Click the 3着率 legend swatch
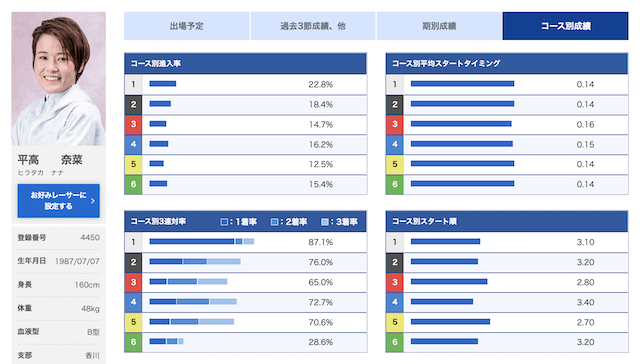Screen dimensions: 640x364 click(324, 222)
